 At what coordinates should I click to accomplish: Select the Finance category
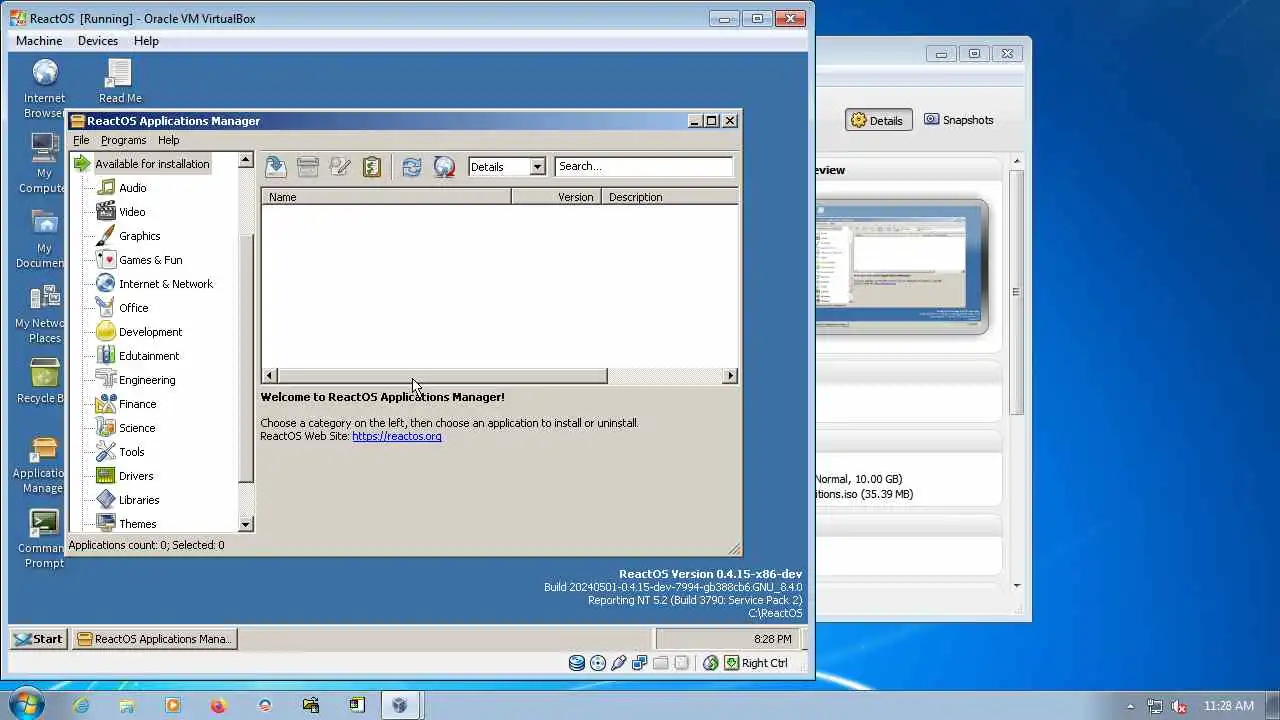137,404
